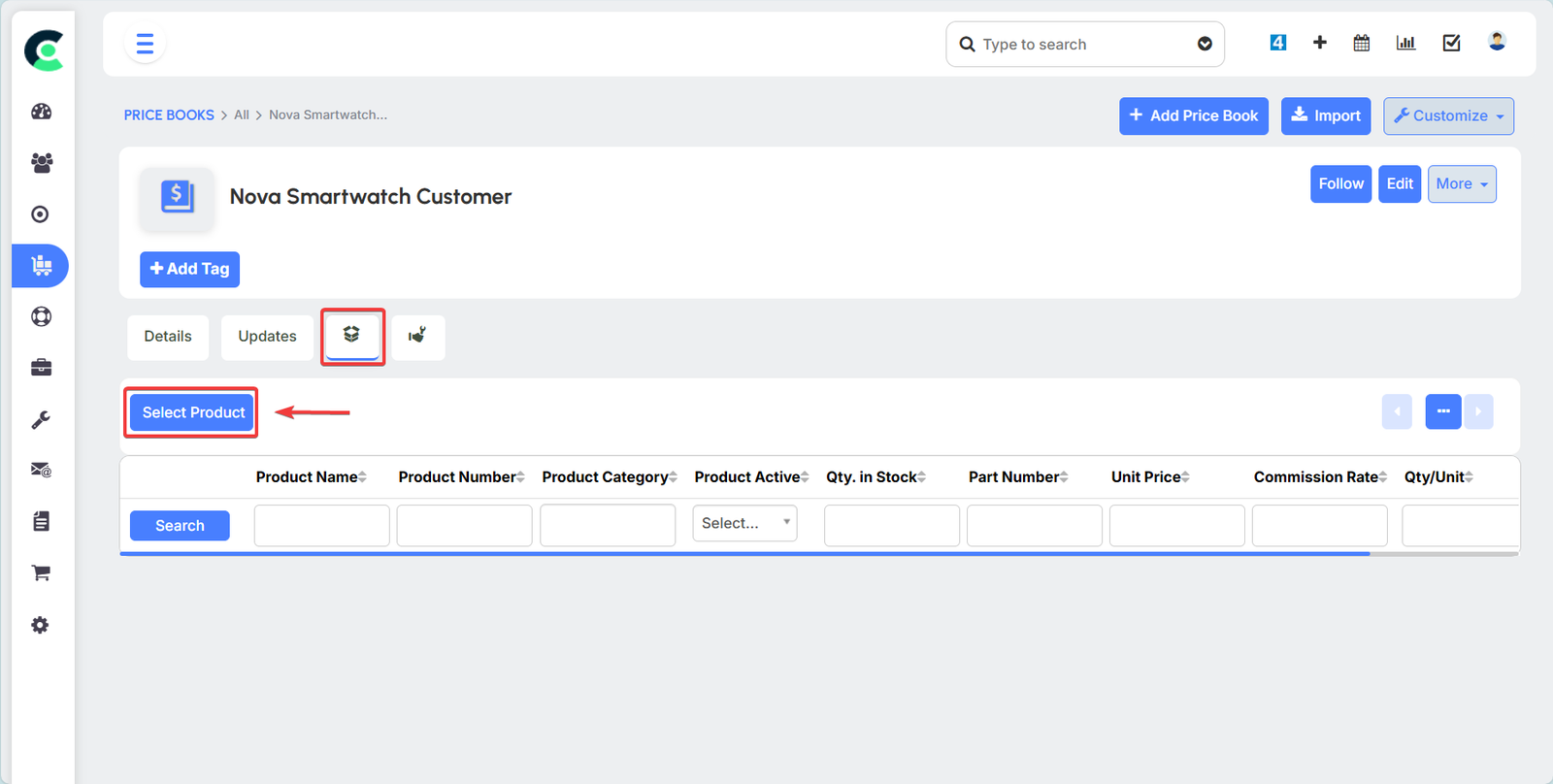Click the PRICE BOOKS breadcrumb link
The width and height of the screenshot is (1553, 784).
click(x=169, y=114)
